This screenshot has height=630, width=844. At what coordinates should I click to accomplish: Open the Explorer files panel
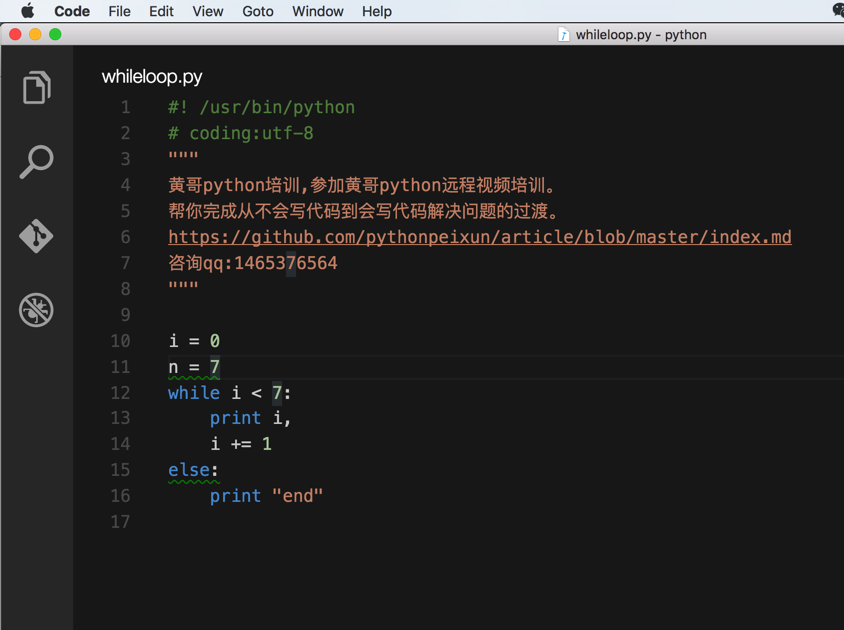(36, 87)
